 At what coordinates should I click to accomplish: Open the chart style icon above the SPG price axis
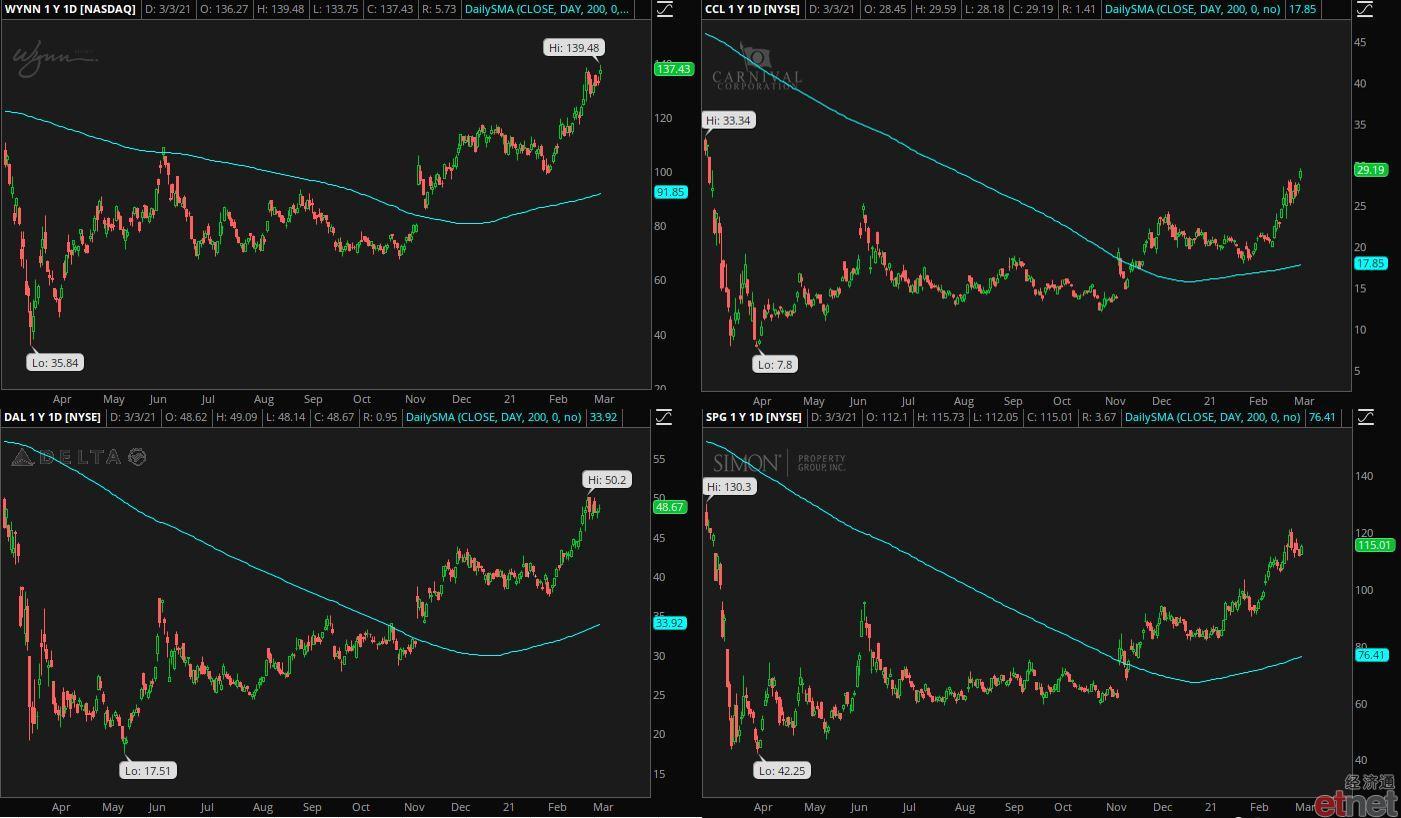(x=1365, y=417)
